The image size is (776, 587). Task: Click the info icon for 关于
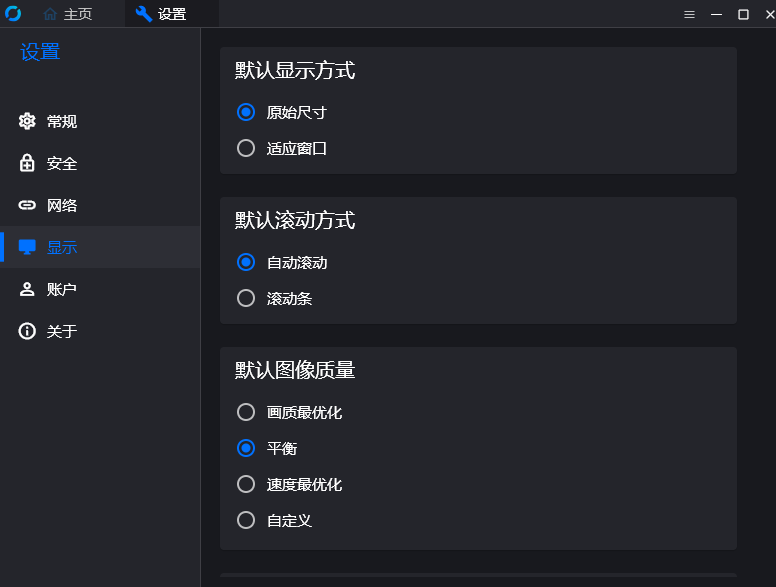point(27,331)
